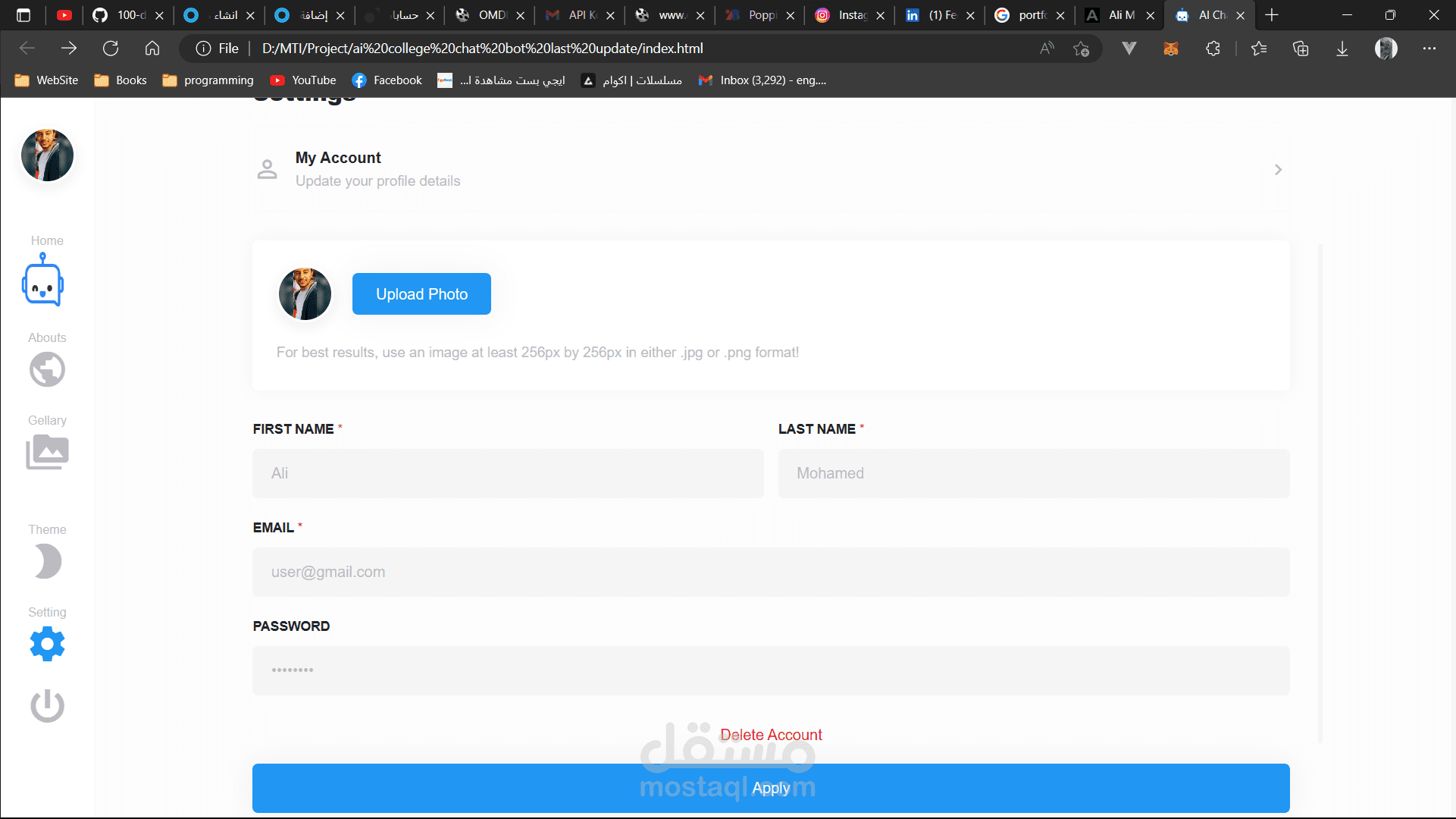Focus the Email input field
The height and width of the screenshot is (819, 1456).
pos(771,572)
